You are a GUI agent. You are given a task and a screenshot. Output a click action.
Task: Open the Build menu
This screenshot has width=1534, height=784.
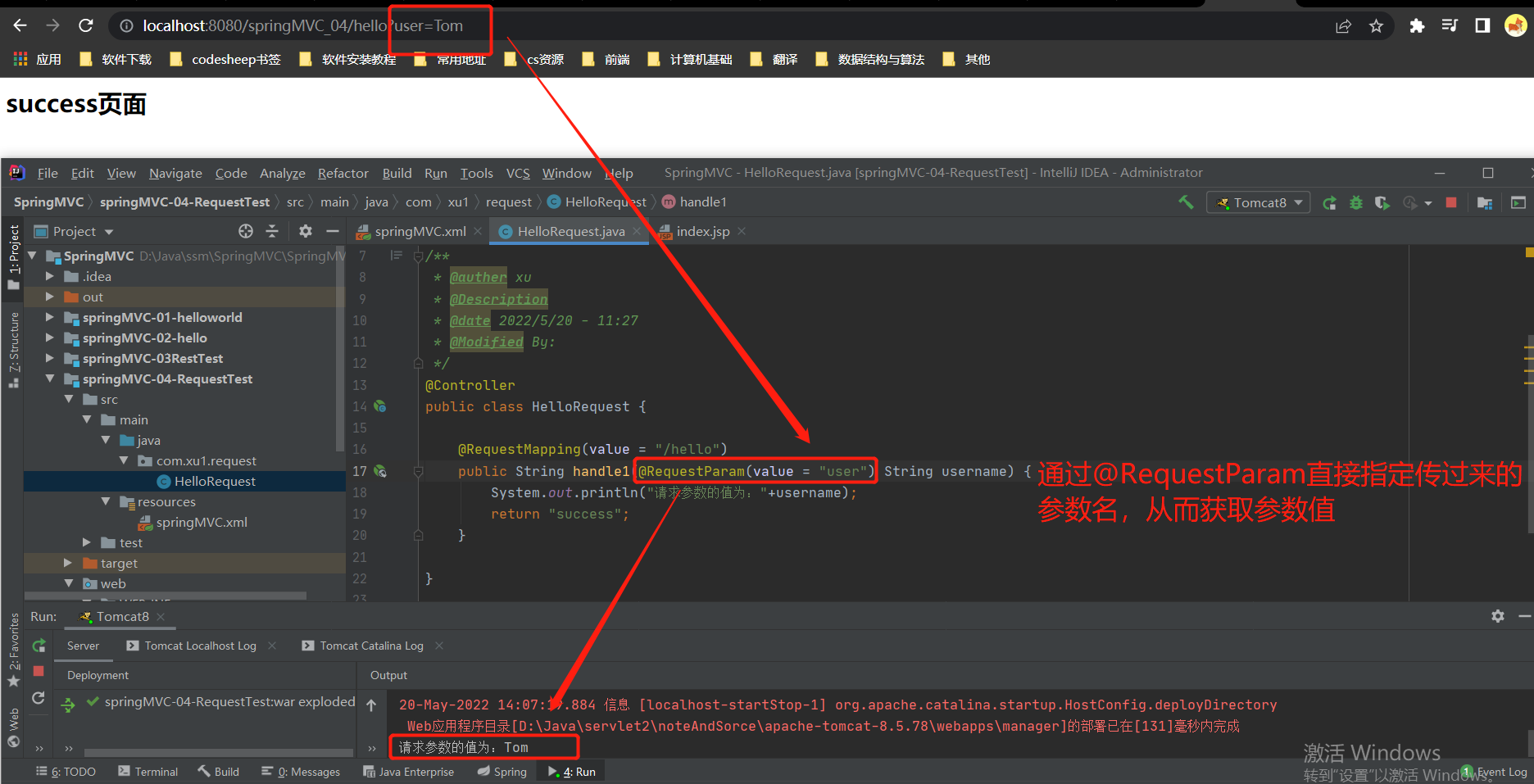click(397, 173)
